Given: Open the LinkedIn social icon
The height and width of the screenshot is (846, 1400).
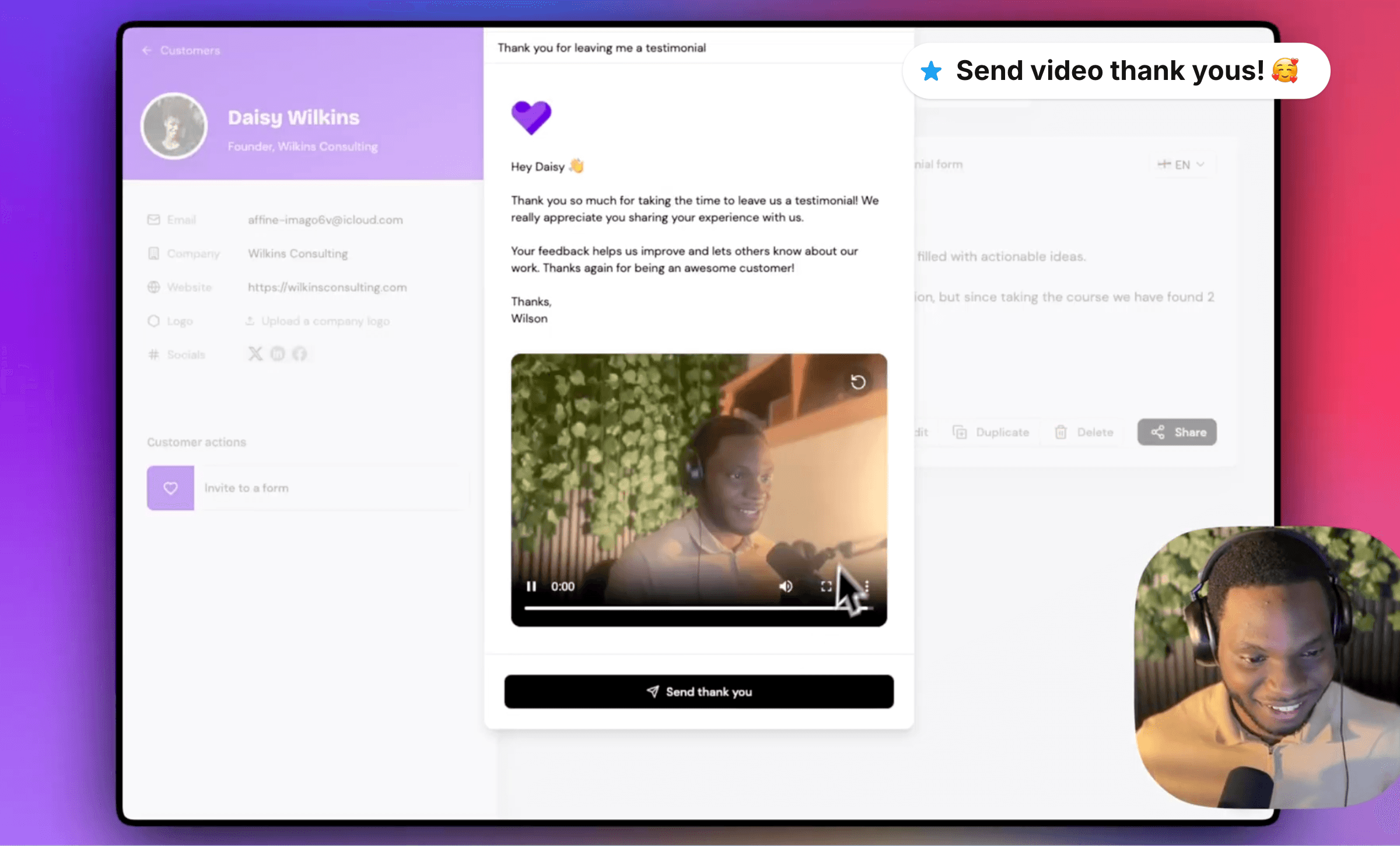Looking at the screenshot, I should (x=278, y=354).
